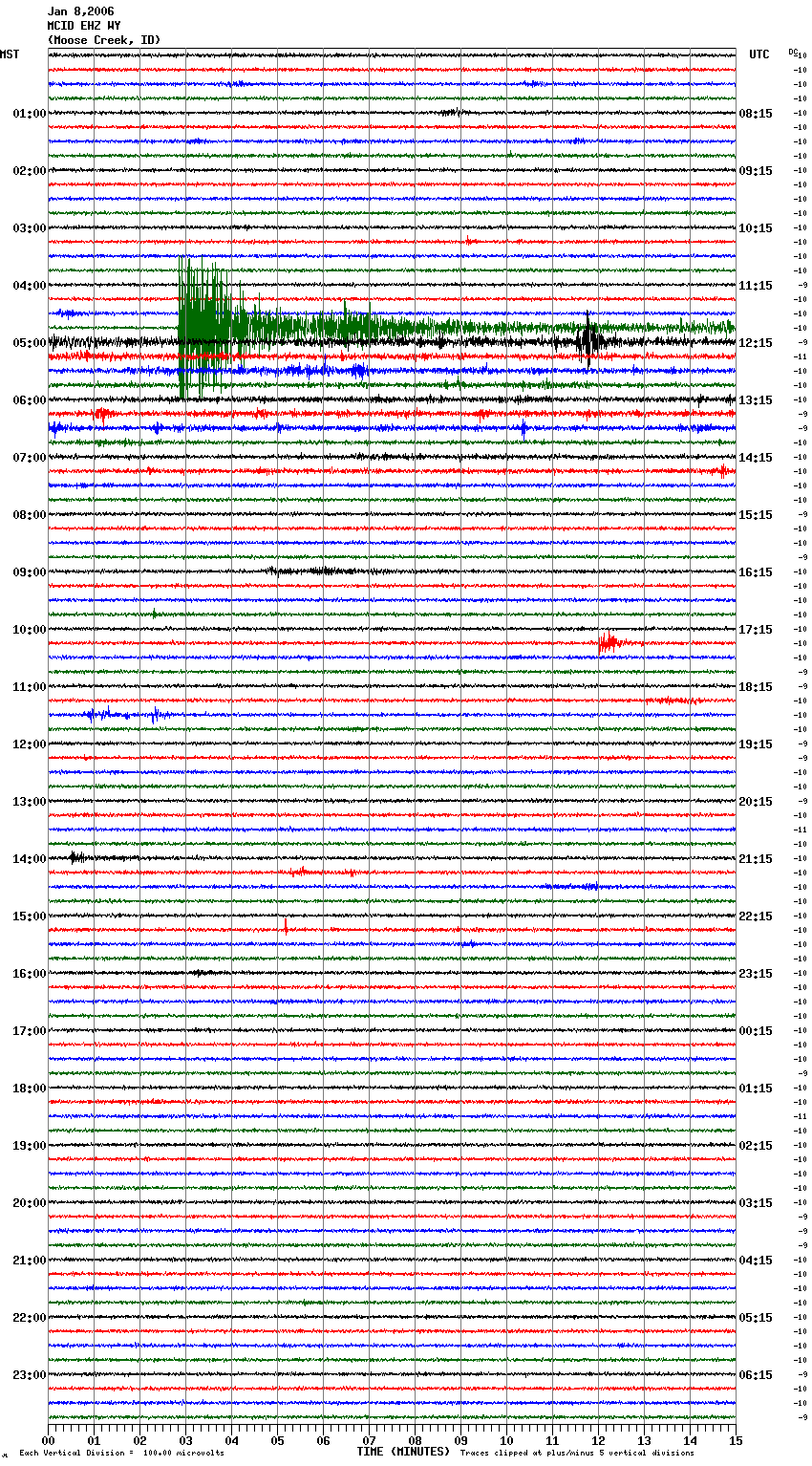Click the "14:00" MST time label
Viewport: 812px width, 1466px height.
pos(30,859)
